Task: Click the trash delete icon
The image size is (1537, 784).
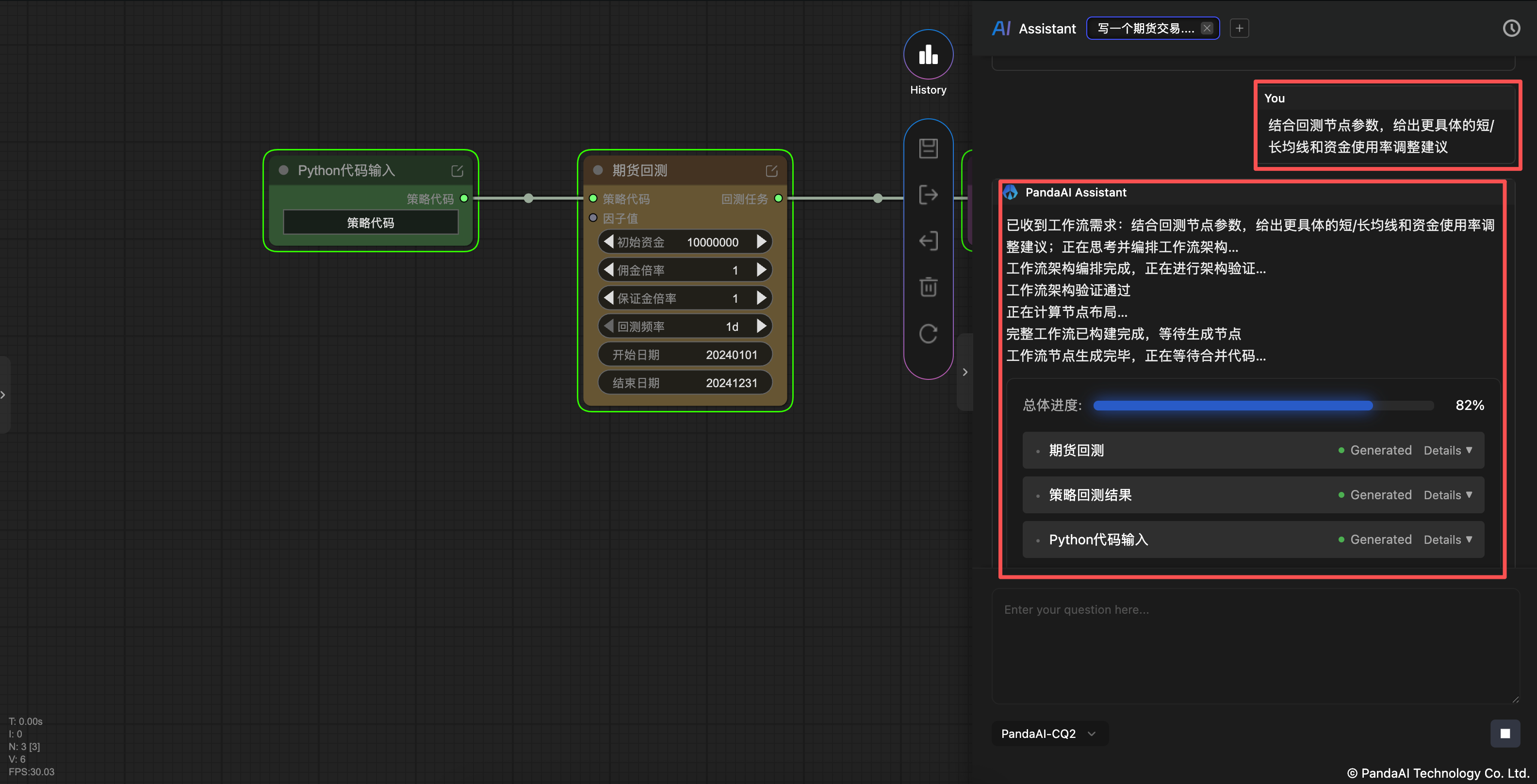Action: click(928, 287)
